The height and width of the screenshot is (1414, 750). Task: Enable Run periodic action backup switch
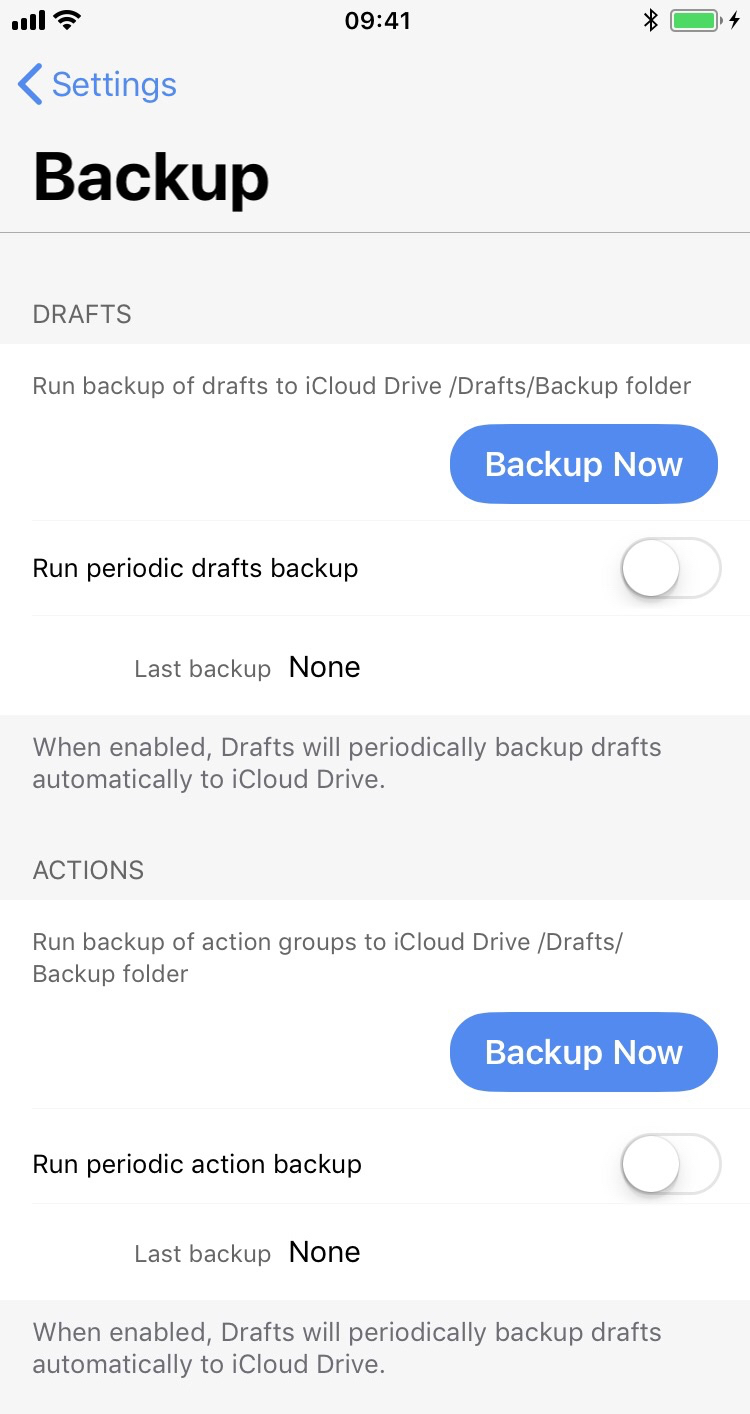[670, 1164]
